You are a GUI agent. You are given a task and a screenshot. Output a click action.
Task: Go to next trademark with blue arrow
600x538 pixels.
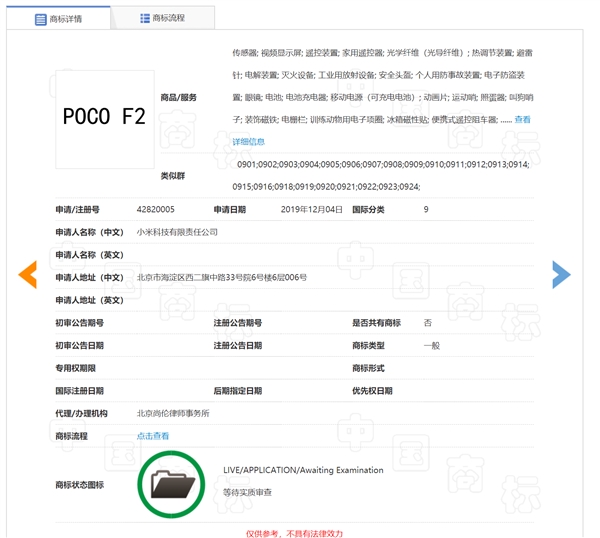pos(561,274)
